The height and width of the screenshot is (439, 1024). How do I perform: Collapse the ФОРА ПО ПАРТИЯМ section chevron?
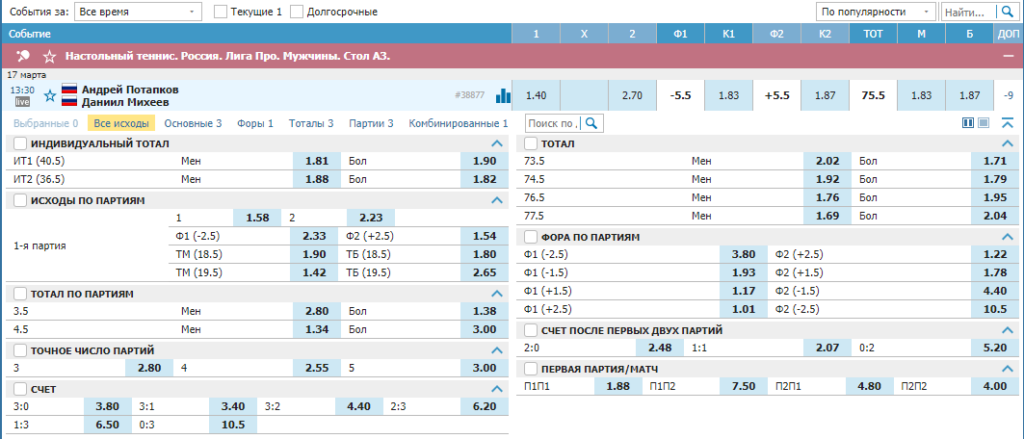1008,237
